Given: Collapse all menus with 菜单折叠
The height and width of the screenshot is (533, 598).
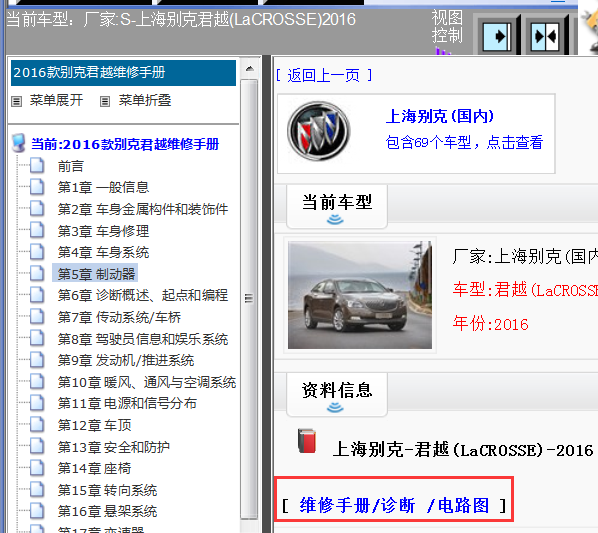Looking at the screenshot, I should tap(145, 101).
